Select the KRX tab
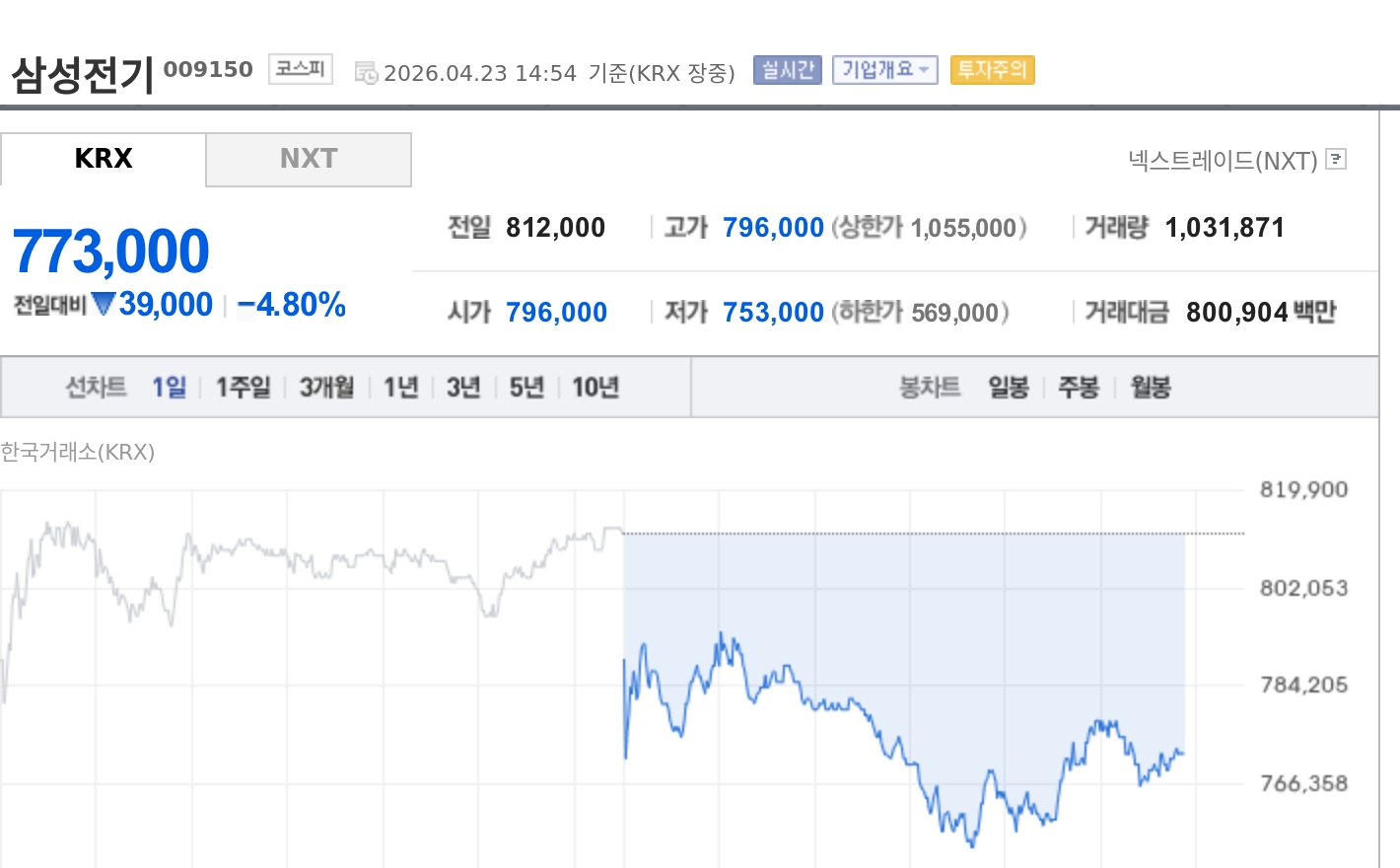This screenshot has height=868, width=1400. [x=103, y=159]
